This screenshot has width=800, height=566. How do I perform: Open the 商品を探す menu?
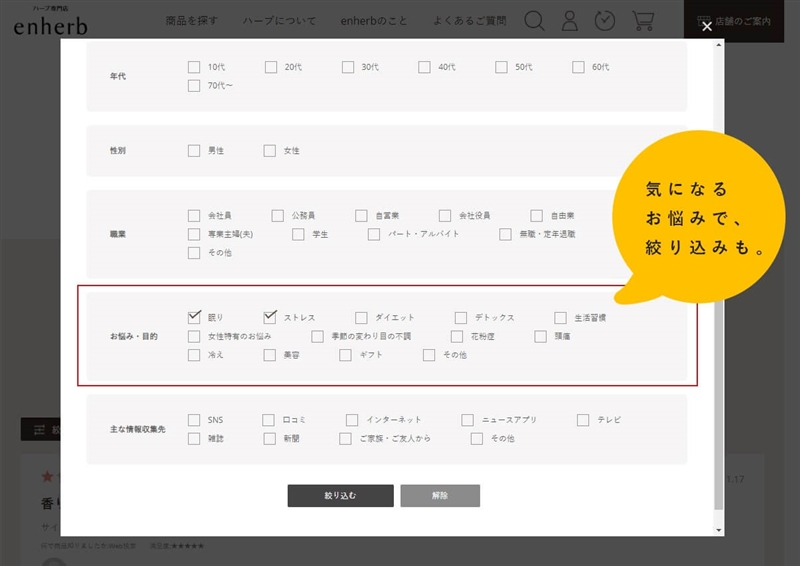[x=190, y=21]
